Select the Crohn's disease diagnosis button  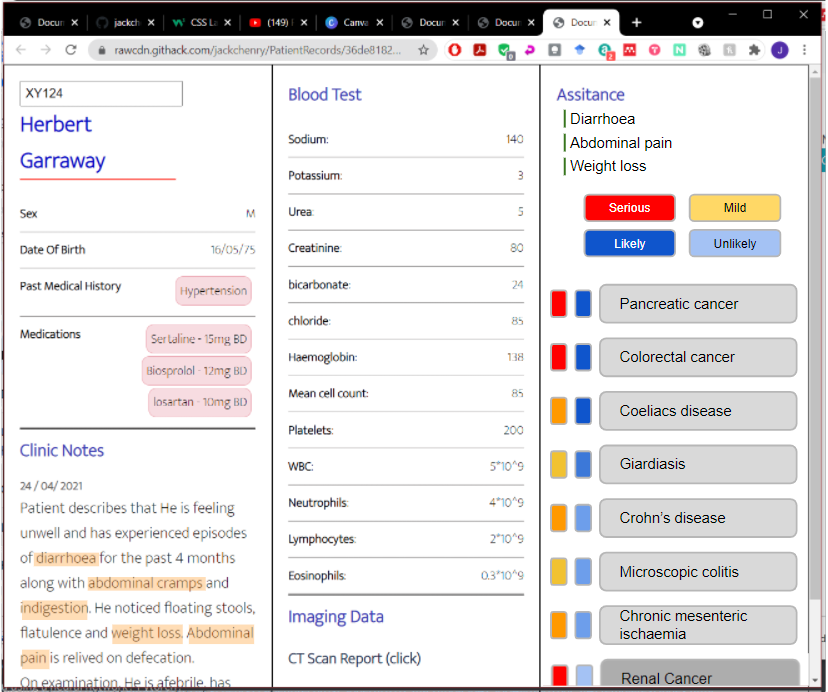coord(698,518)
